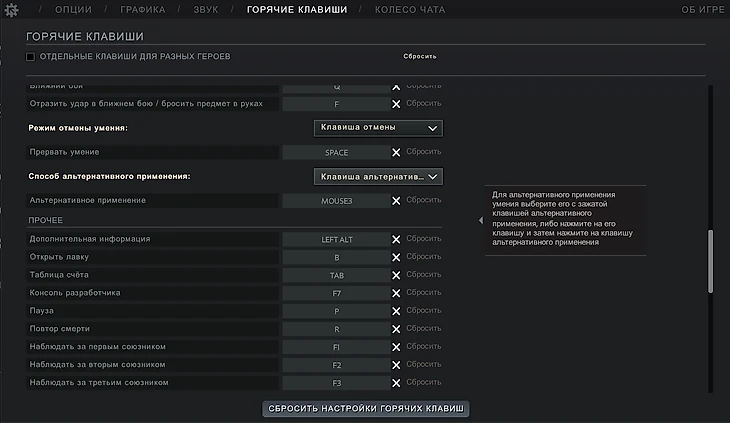Viewport: 730px width, 423px height.
Task: Remove F7 developer console binding via X
Action: 396,292
